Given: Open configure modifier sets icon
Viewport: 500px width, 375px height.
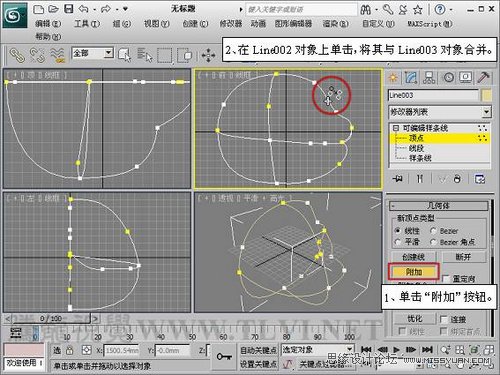Looking at the screenshot, I should click(480, 179).
